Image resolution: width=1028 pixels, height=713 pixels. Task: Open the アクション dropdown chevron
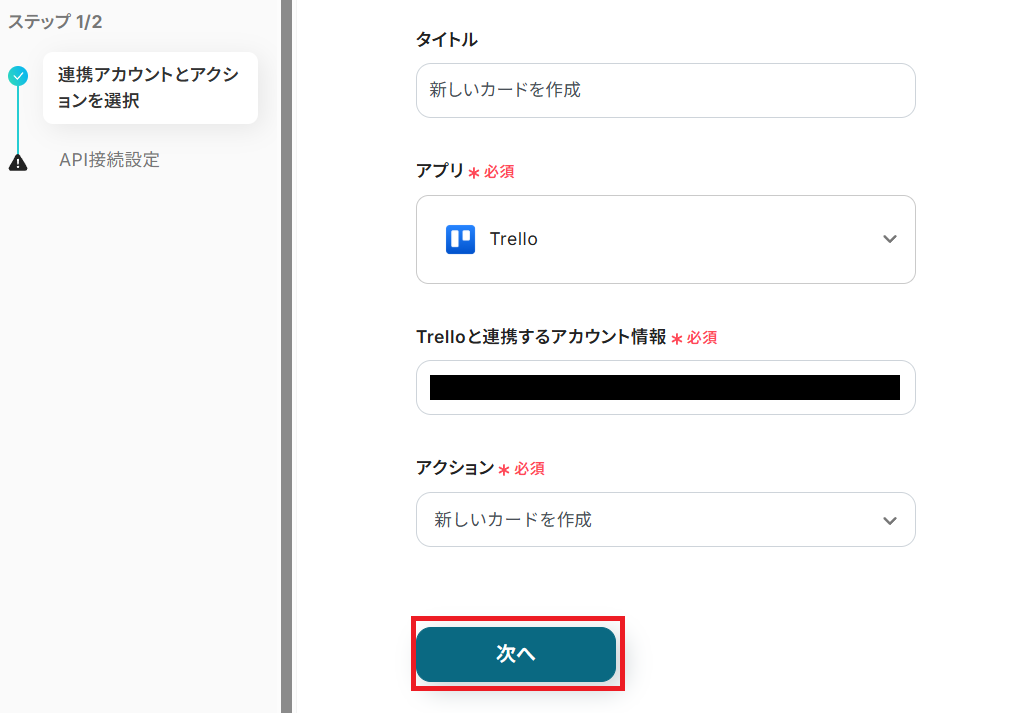click(889, 520)
